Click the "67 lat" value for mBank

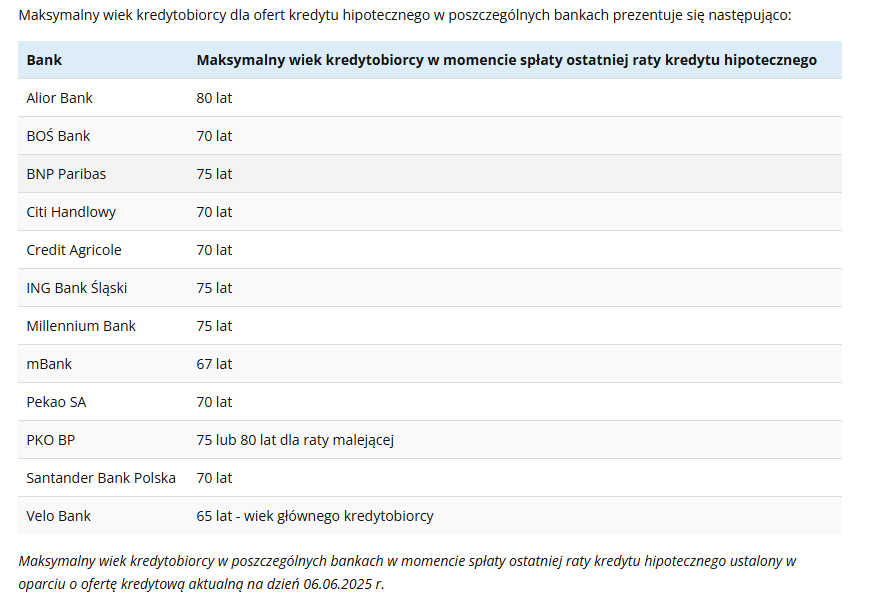pos(214,364)
